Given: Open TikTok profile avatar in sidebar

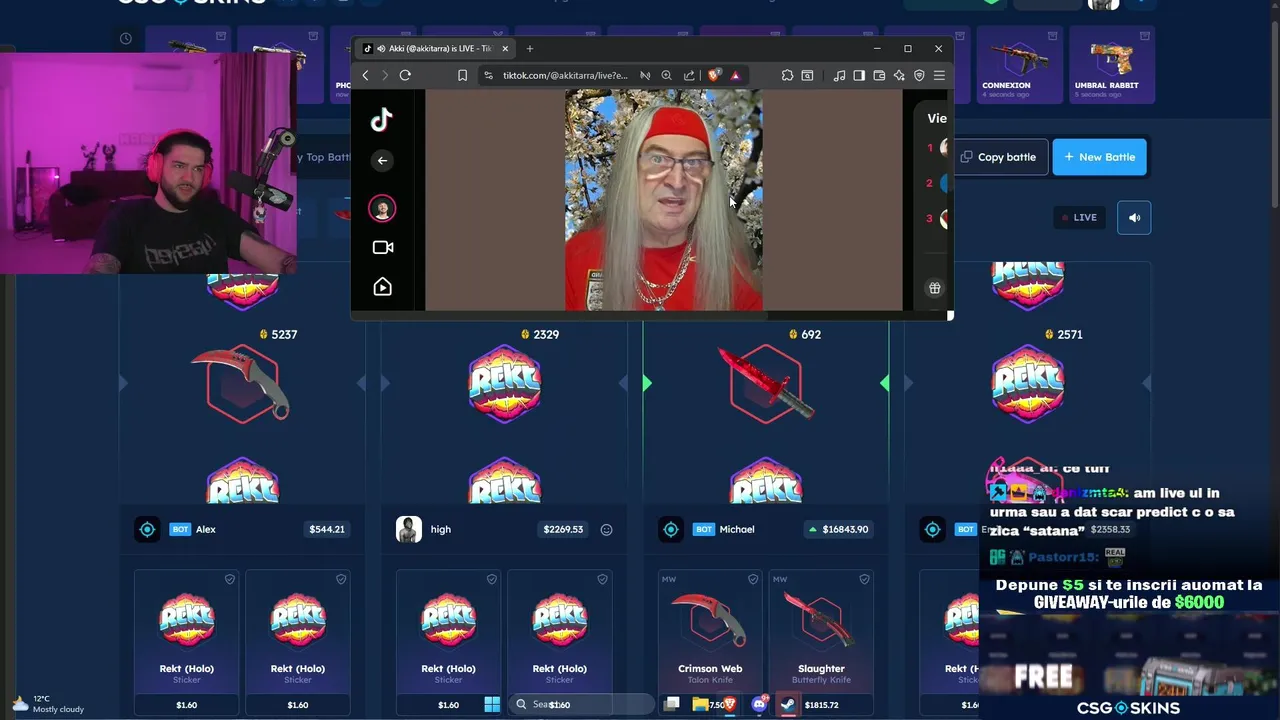Looking at the screenshot, I should tap(382, 208).
